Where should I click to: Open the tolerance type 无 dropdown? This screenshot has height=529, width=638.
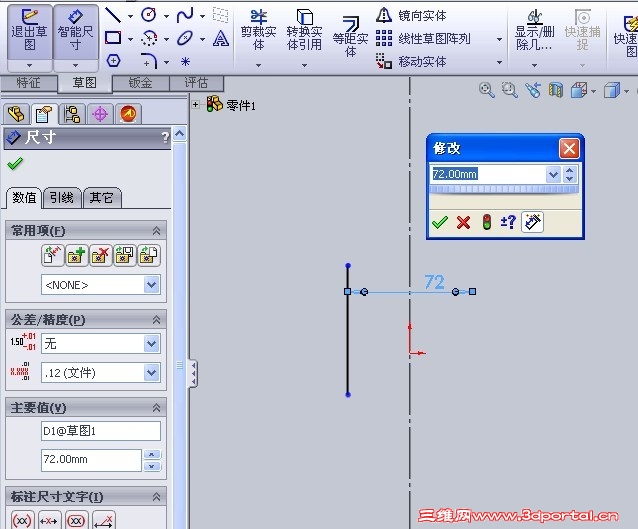152,343
